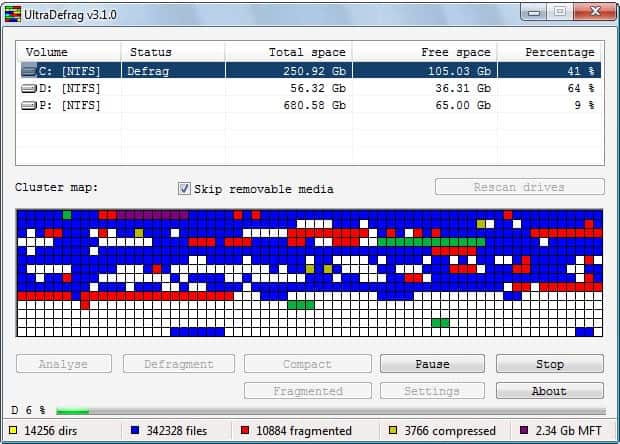Click the disabled Compact button
This screenshot has height=444, width=620.
click(308, 364)
